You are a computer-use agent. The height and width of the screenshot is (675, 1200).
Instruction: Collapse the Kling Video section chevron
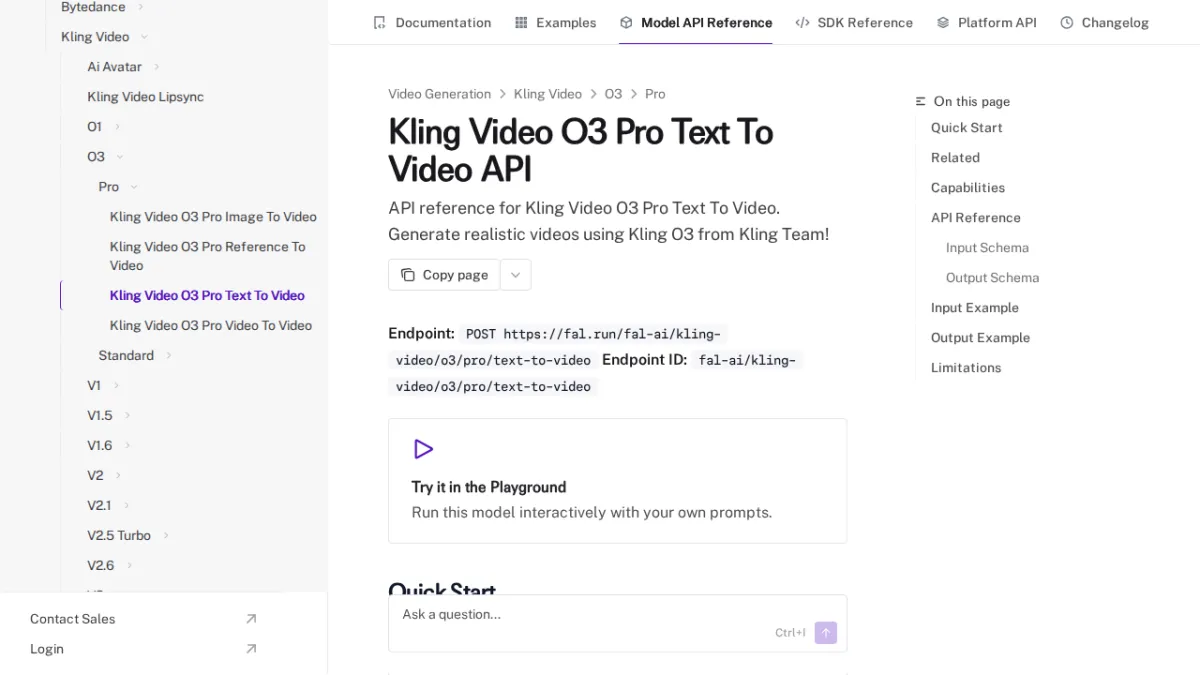click(144, 37)
